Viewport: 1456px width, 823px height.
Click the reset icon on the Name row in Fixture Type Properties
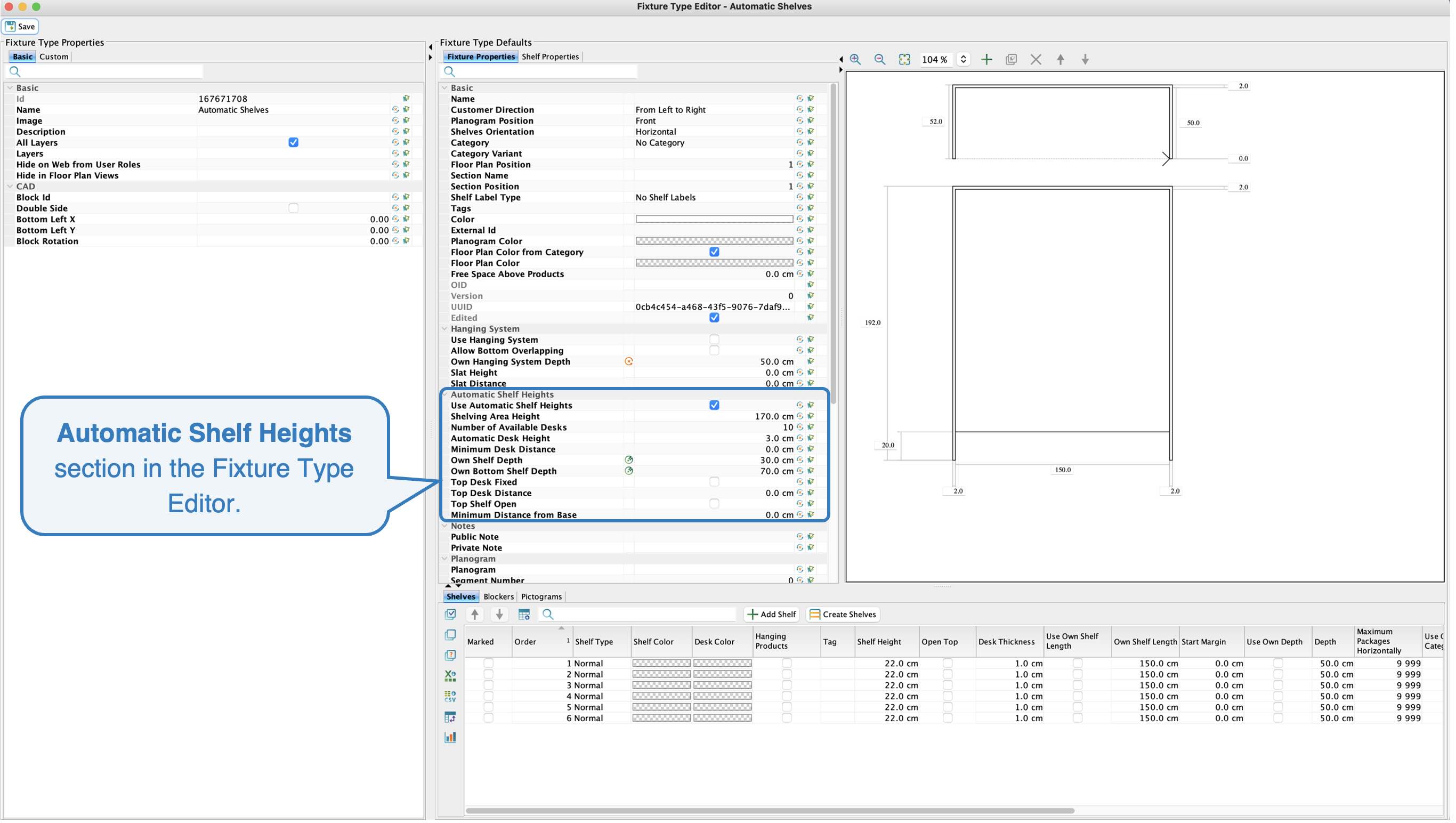click(396, 110)
